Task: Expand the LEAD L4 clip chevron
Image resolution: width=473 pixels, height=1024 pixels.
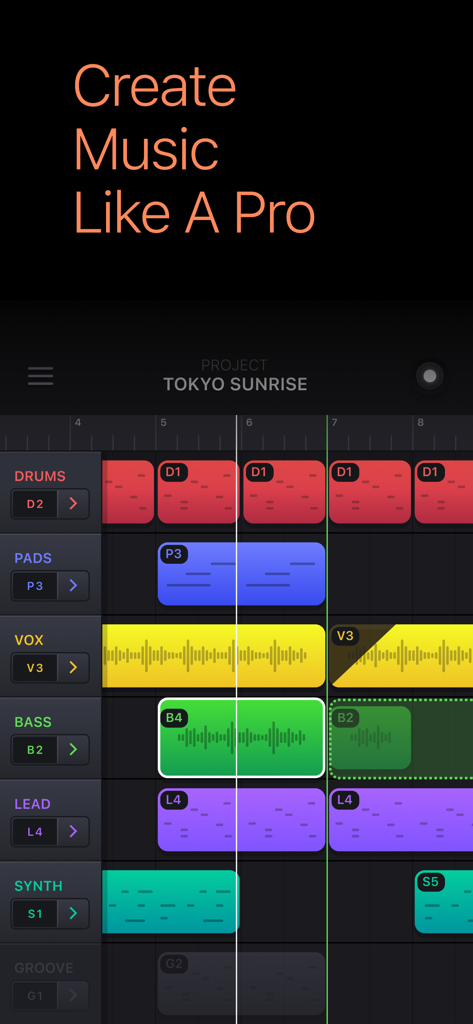Action: coord(73,831)
